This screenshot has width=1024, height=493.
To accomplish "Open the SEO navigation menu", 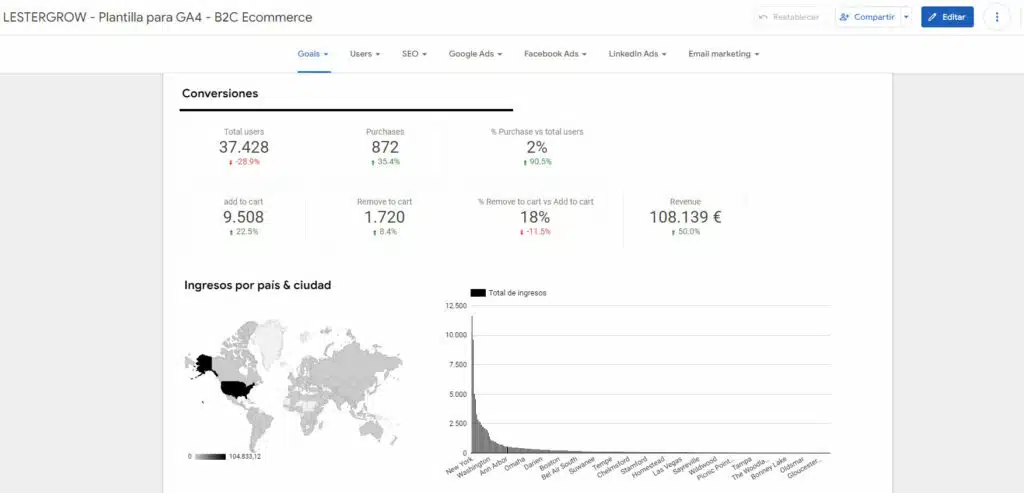I will [415, 54].
